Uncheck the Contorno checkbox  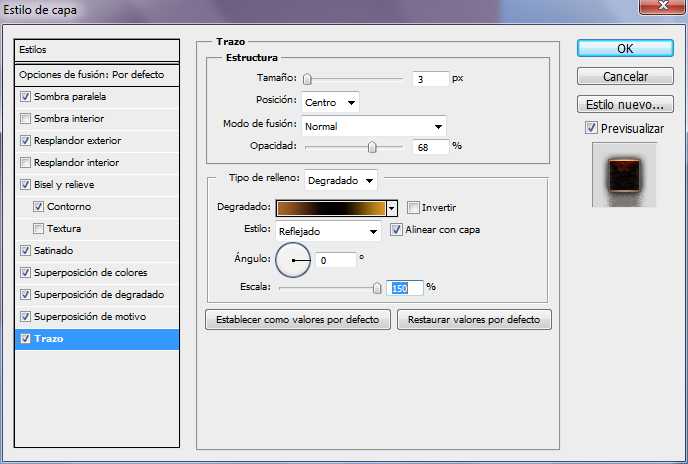click(x=39, y=206)
